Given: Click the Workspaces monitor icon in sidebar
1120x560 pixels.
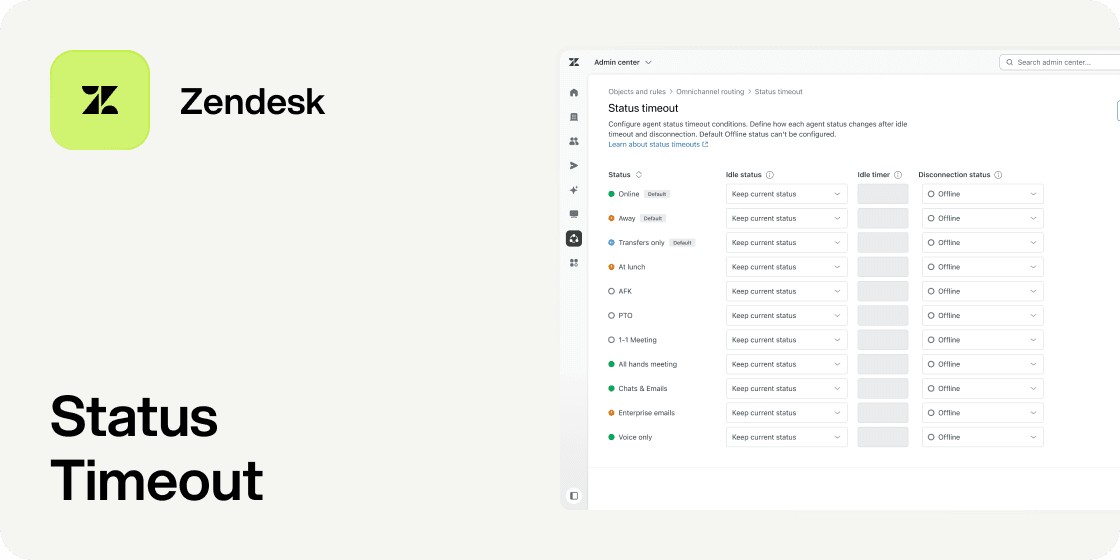Looking at the screenshot, I should [x=574, y=214].
